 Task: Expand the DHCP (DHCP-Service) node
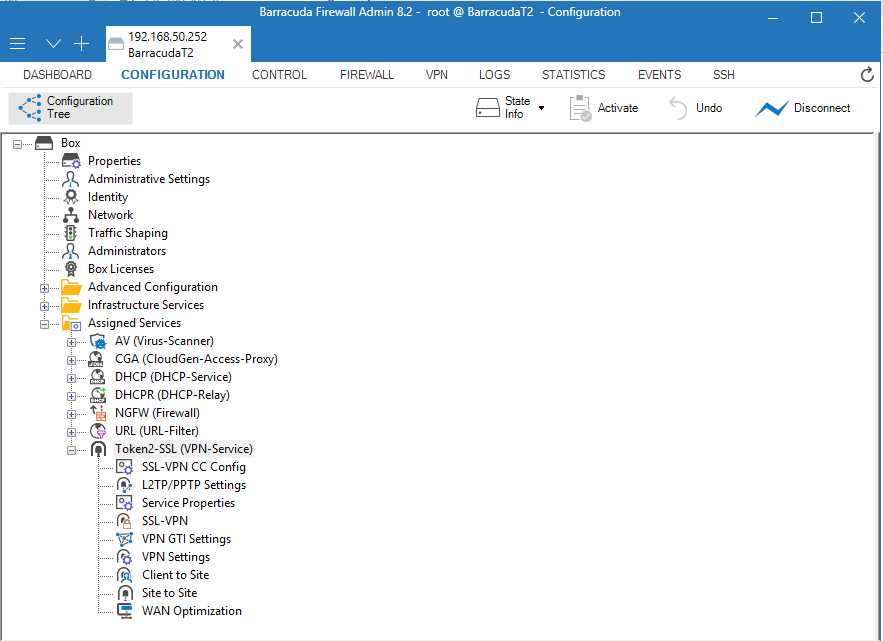tap(72, 379)
